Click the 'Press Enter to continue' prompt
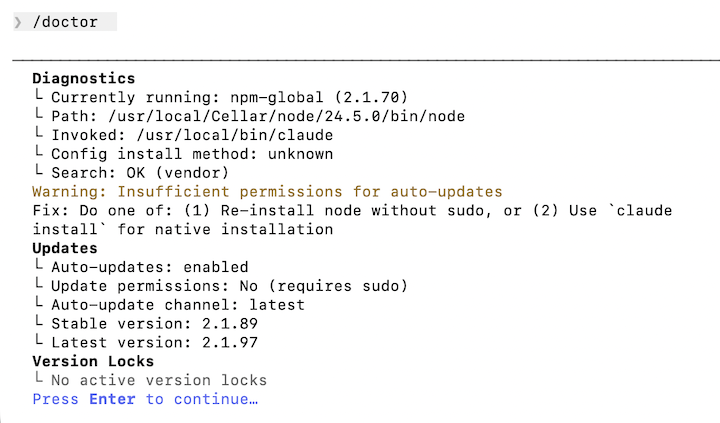Screen dimensions: 720x423 [x=145, y=399]
